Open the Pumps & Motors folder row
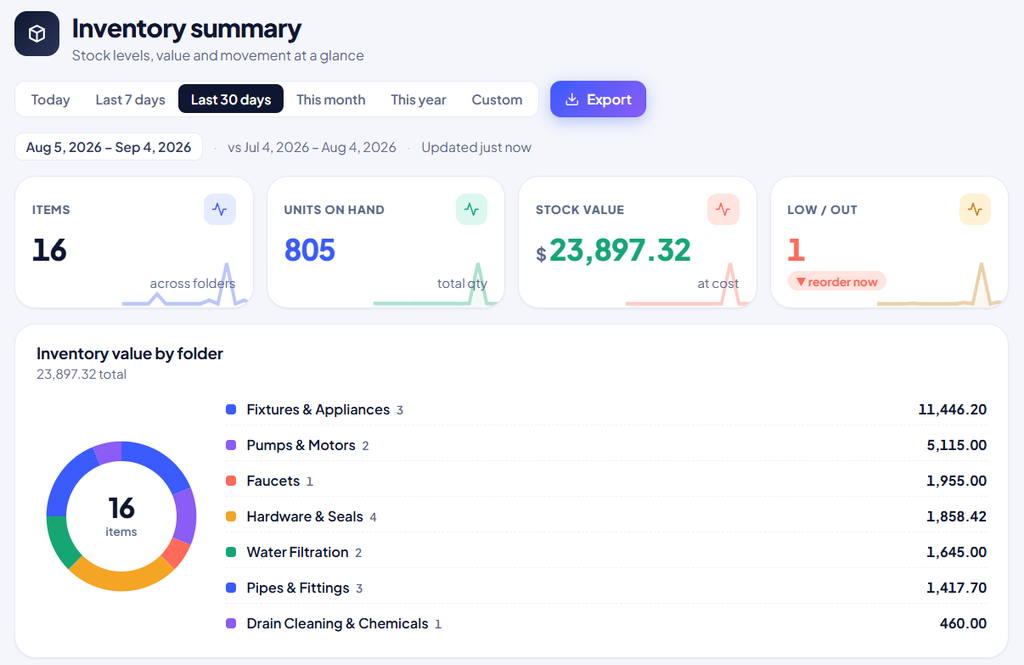Screen dimensions: 1024x665 click(x=606, y=445)
